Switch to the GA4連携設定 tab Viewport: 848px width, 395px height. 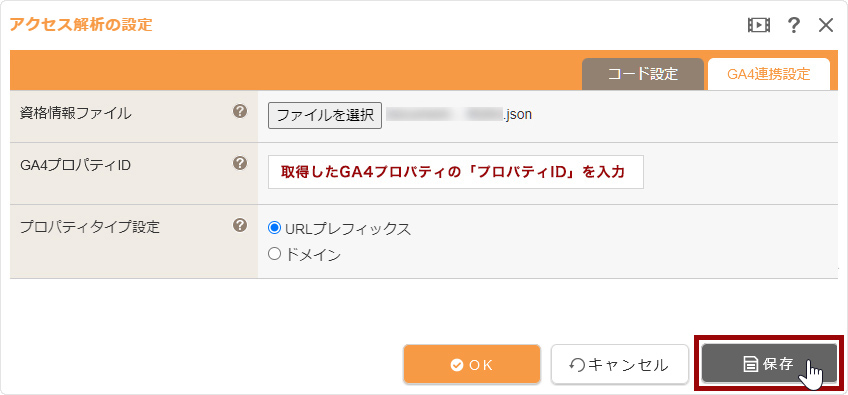pos(768,74)
